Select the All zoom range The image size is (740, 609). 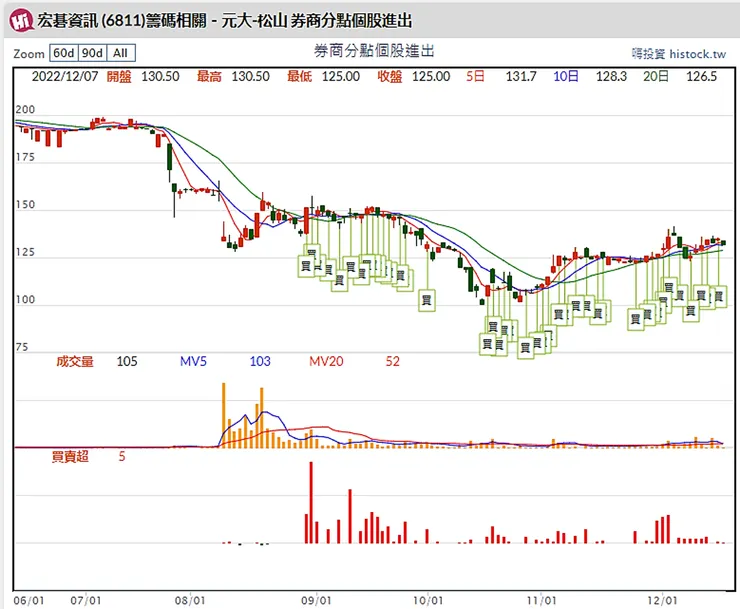tap(121, 53)
